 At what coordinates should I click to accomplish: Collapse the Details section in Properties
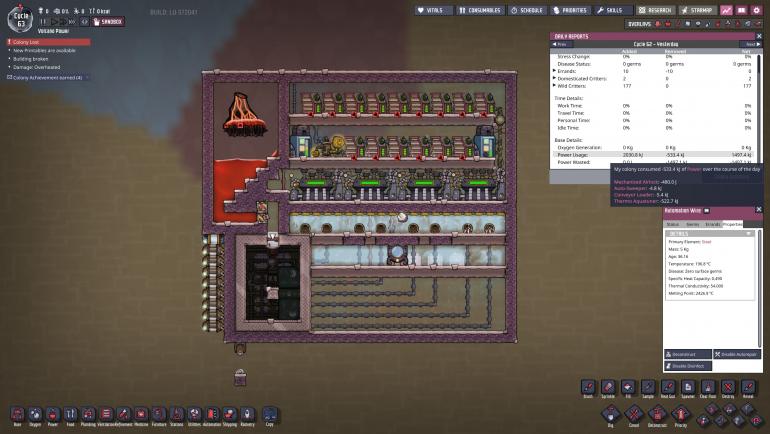(x=748, y=234)
